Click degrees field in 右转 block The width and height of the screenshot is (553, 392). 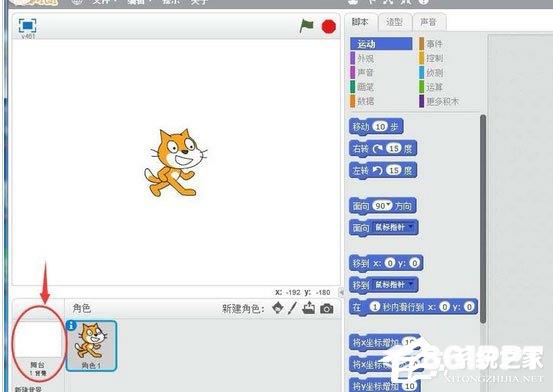pyautogui.click(x=394, y=148)
